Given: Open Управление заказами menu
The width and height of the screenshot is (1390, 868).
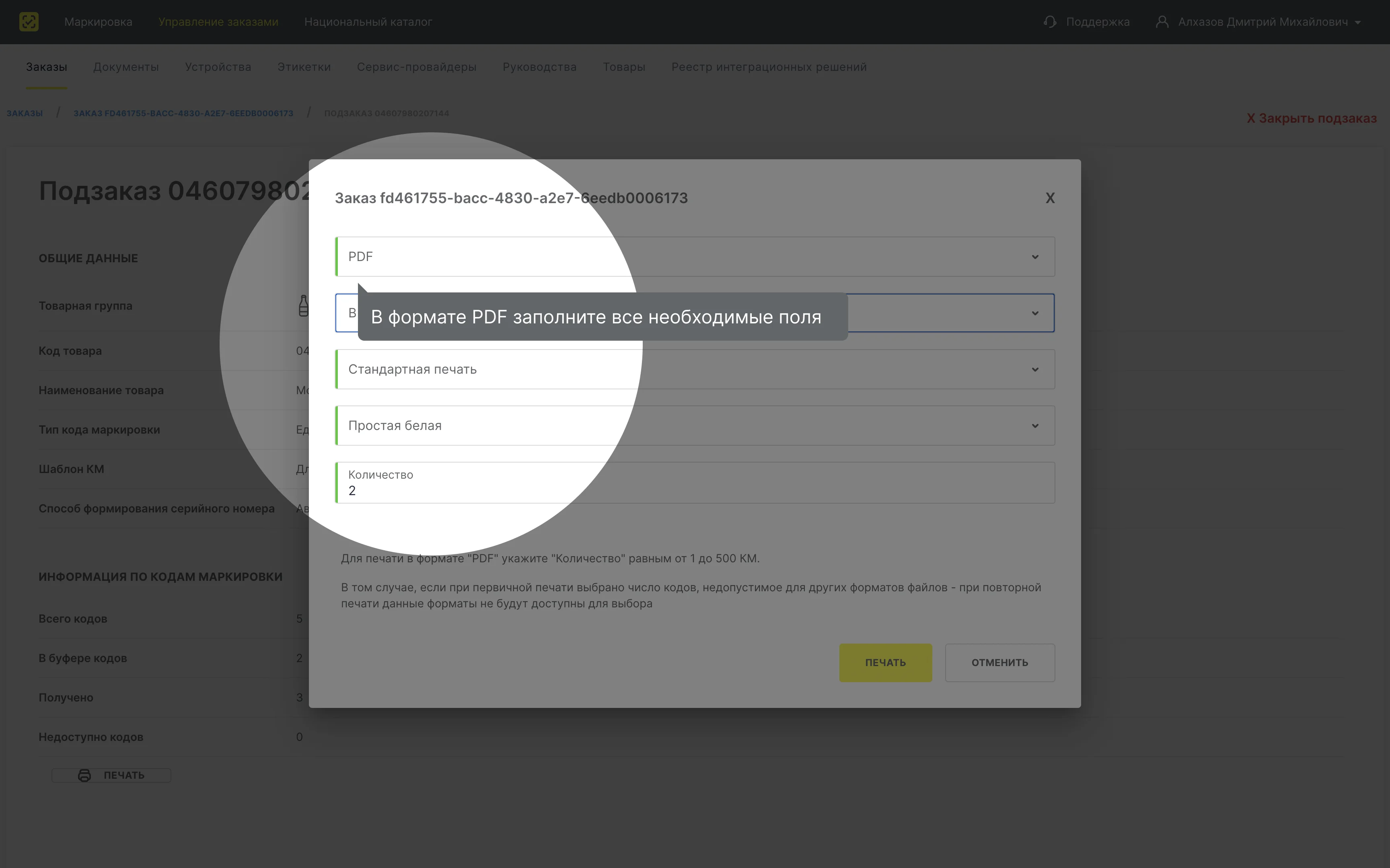Looking at the screenshot, I should click(x=218, y=22).
